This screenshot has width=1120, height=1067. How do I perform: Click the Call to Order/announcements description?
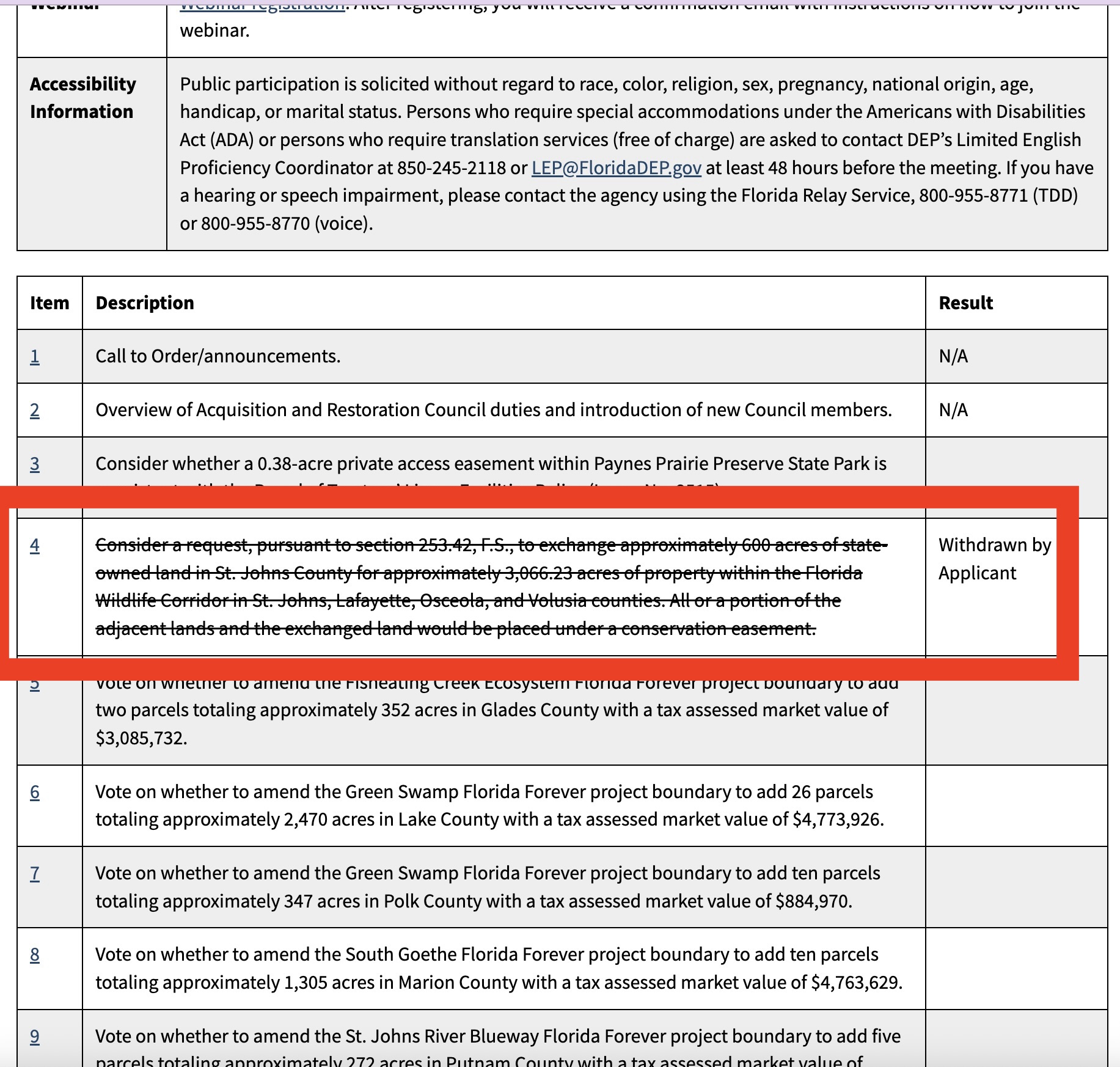pyautogui.click(x=218, y=356)
